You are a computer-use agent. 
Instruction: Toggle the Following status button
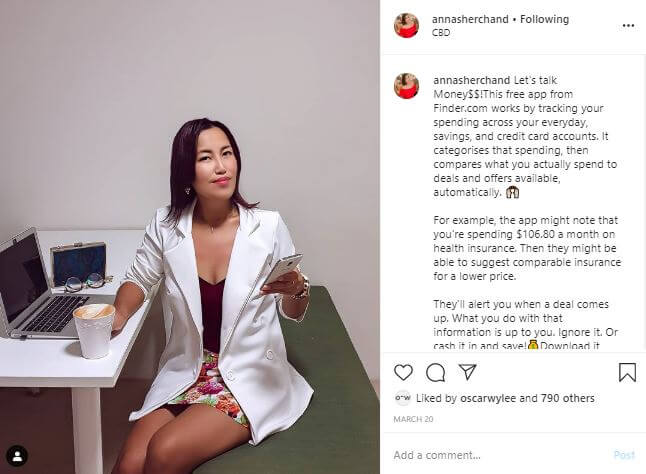click(544, 19)
